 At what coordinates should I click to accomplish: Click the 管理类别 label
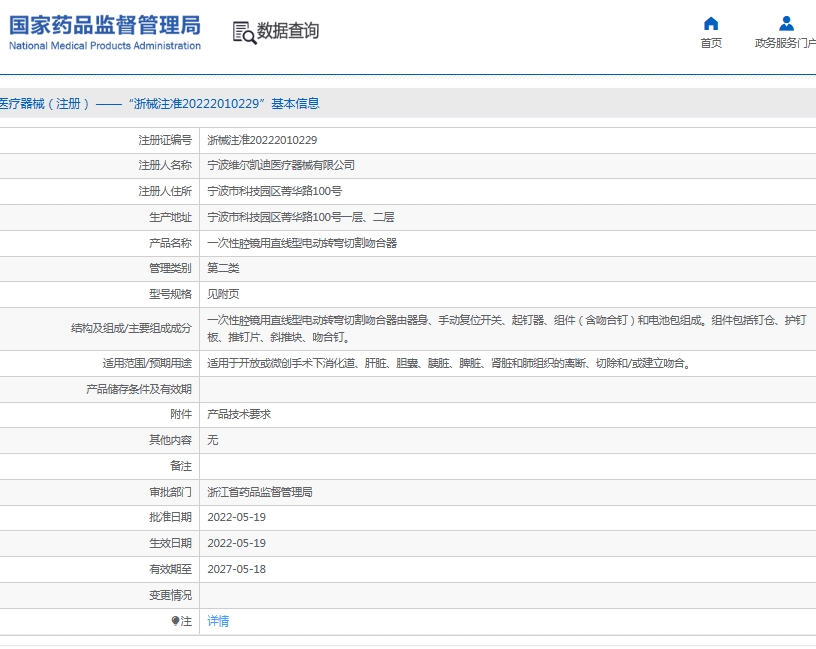point(170,268)
